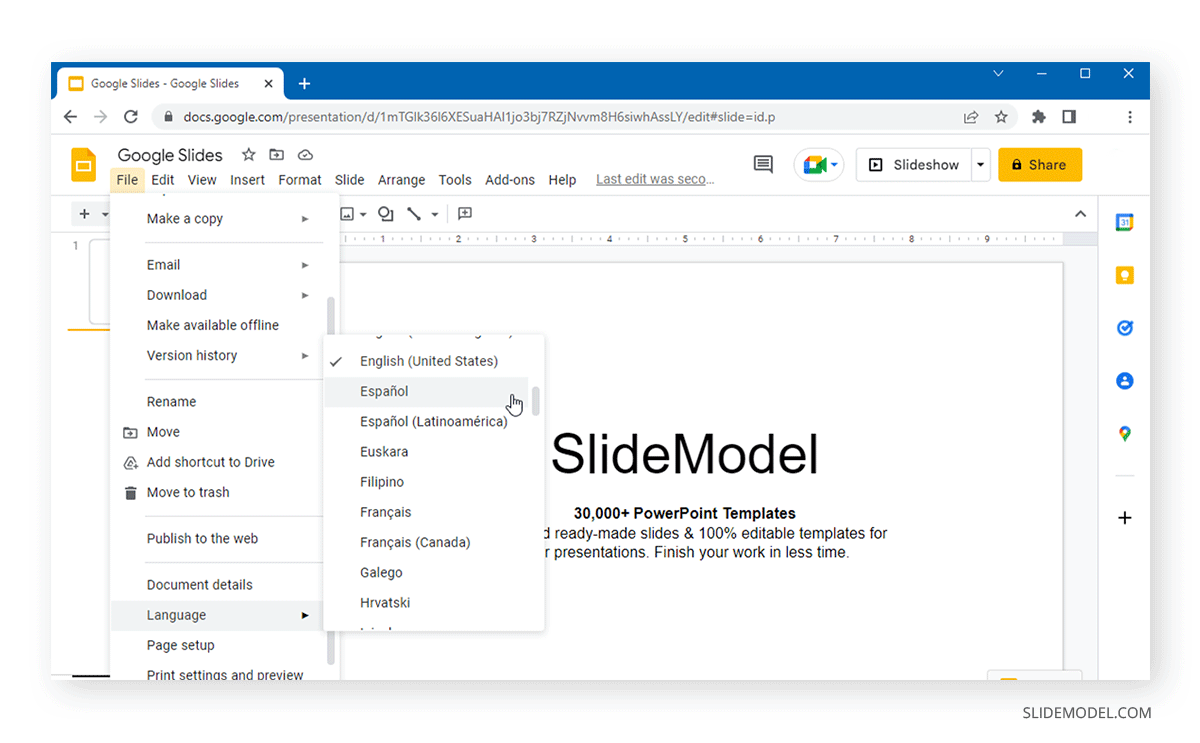Image resolution: width=1200 pixels, height=743 pixels.
Task: Open the Arrange menu
Action: pyautogui.click(x=401, y=180)
